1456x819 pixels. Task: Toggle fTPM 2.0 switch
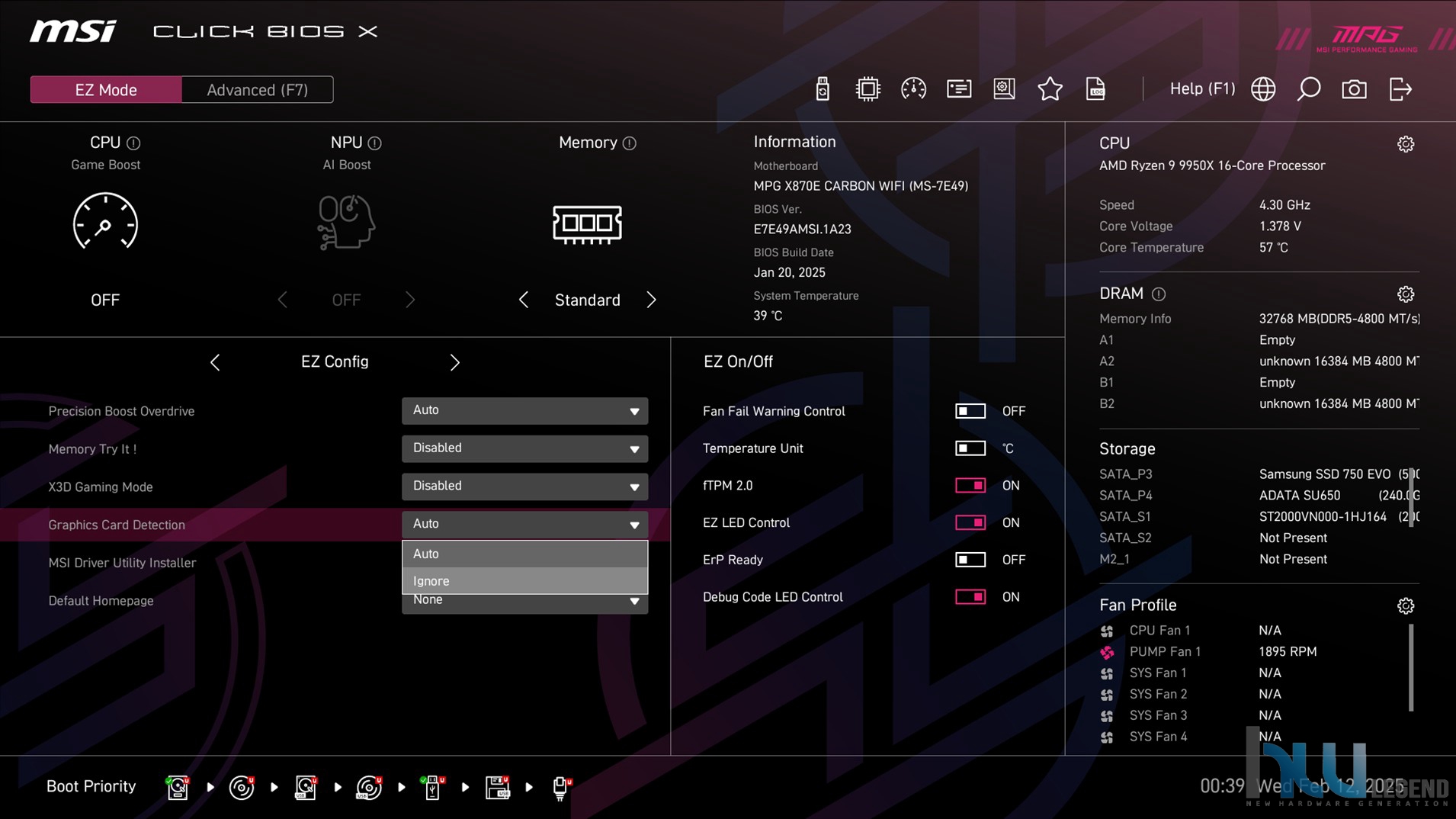[970, 486]
